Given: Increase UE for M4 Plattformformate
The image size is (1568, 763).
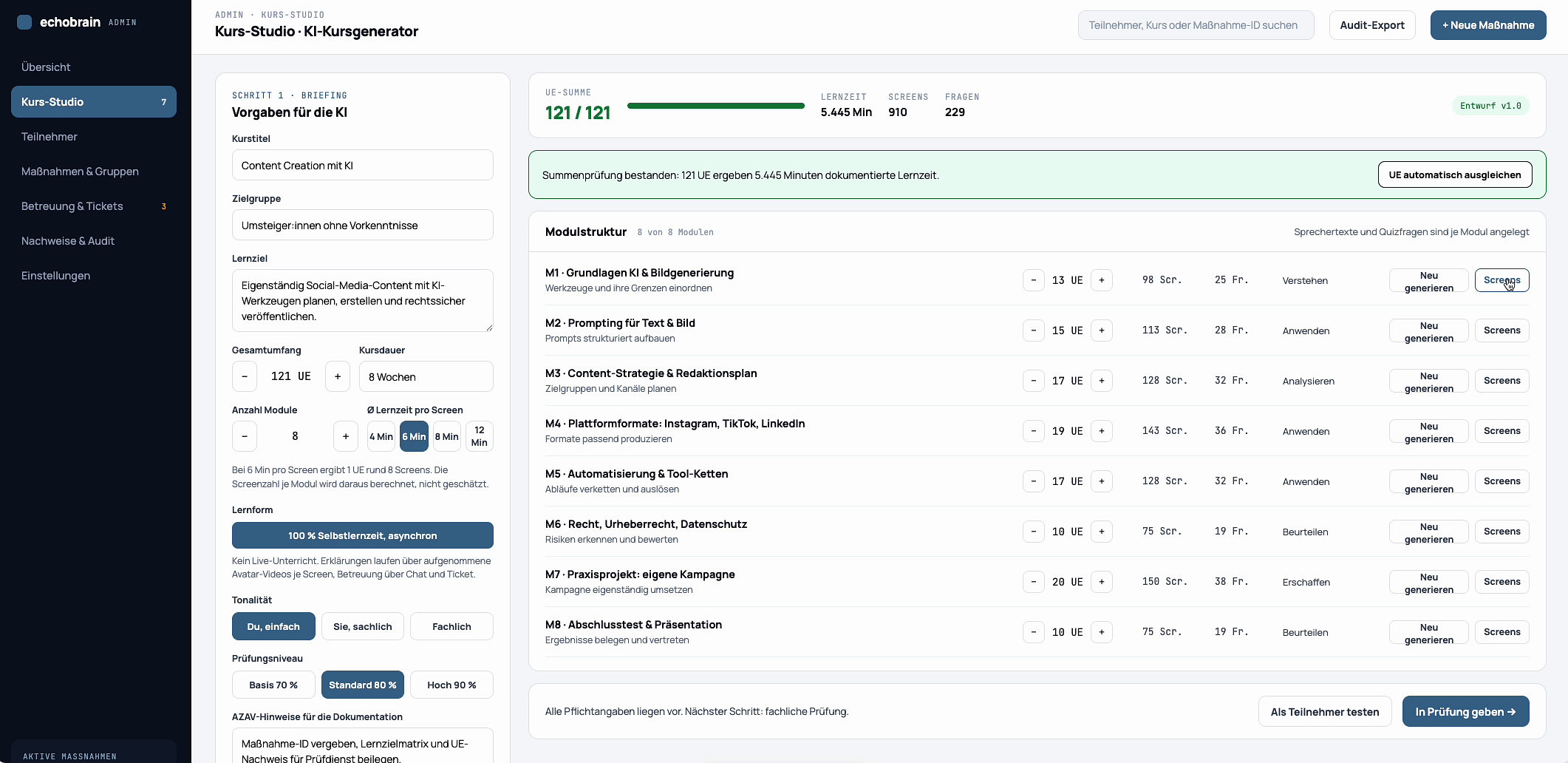Looking at the screenshot, I should pos(1102,431).
